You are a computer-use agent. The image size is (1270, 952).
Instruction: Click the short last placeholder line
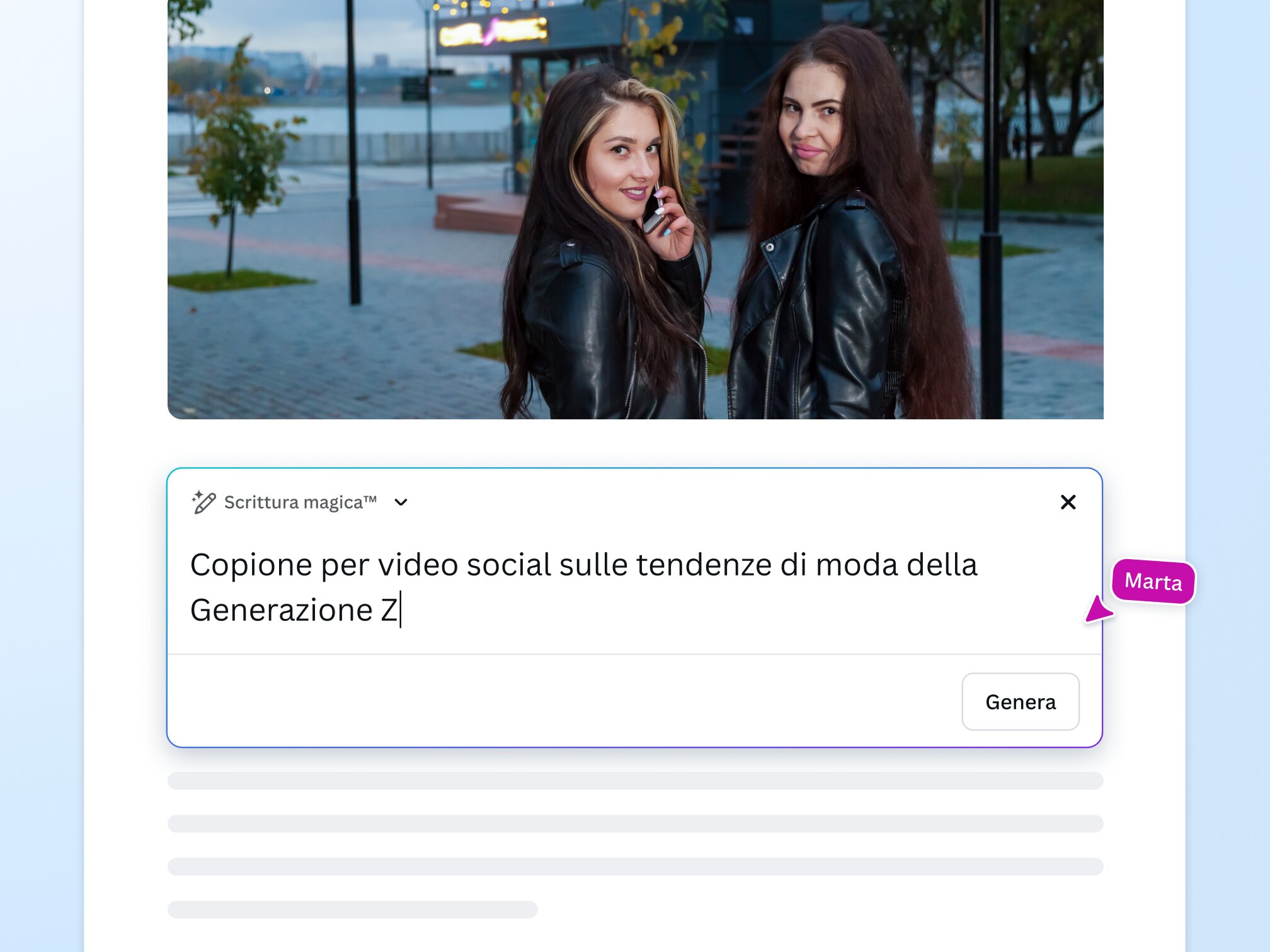[x=352, y=909]
